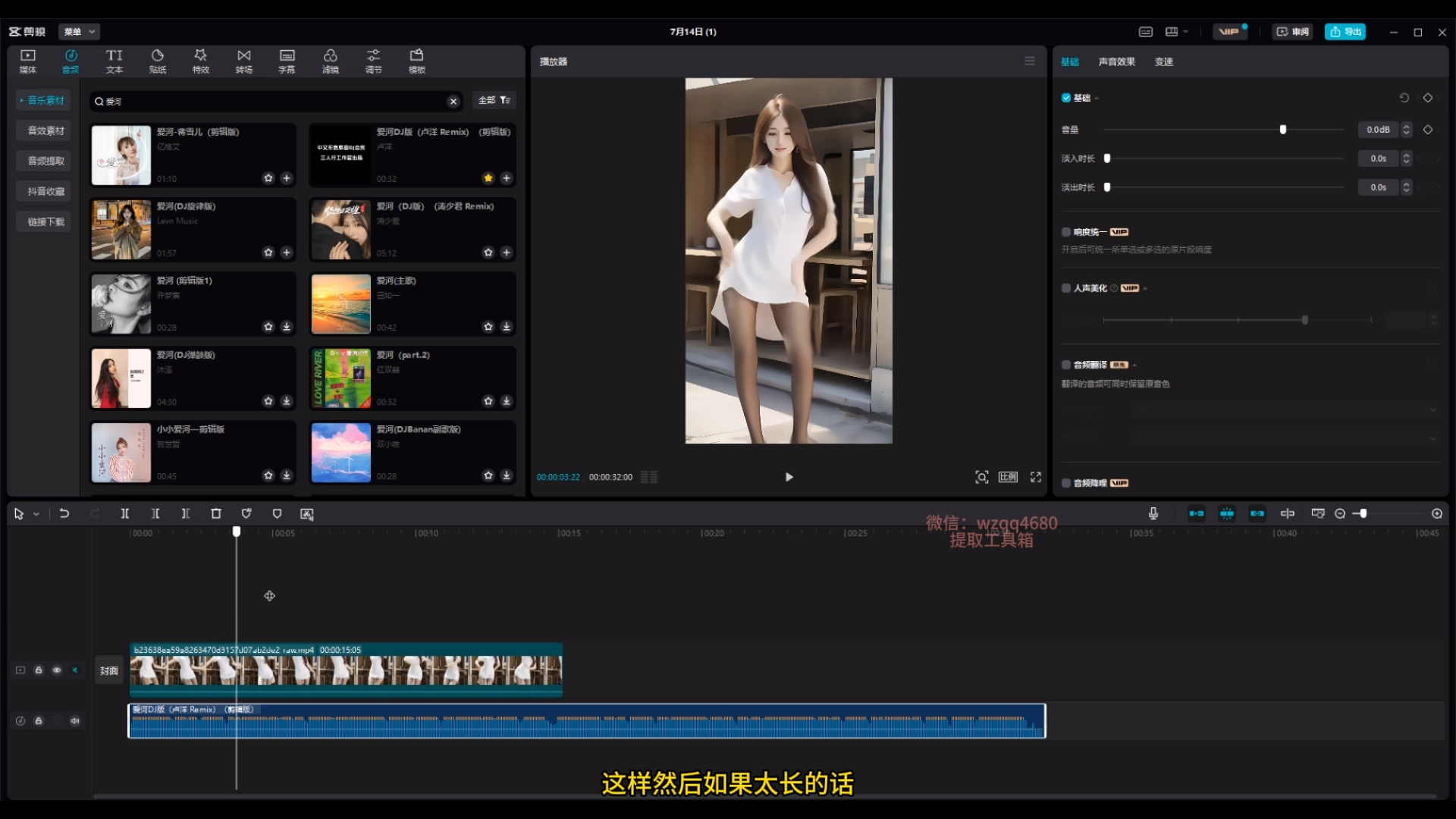
Task: Click the fullscreen preview icon in player
Action: click(1036, 477)
